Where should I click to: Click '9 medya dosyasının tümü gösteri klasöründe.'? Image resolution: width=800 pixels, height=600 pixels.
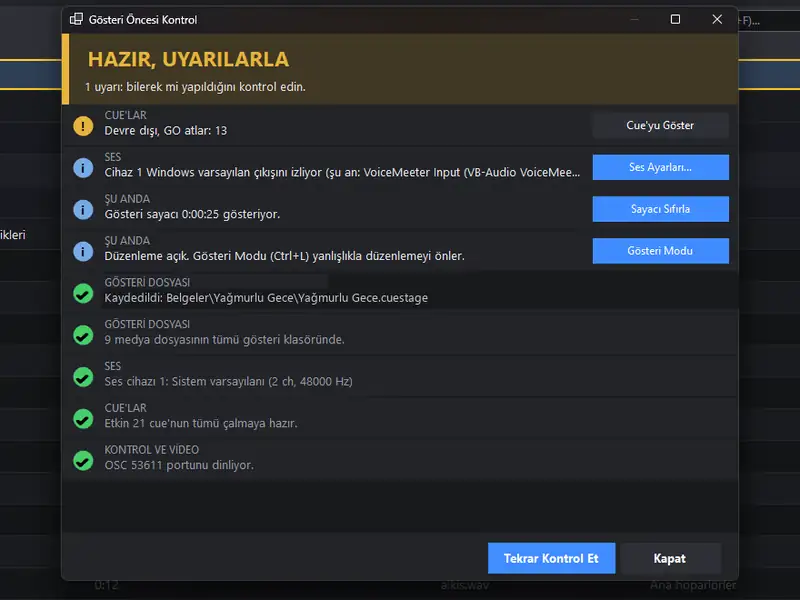(224, 340)
